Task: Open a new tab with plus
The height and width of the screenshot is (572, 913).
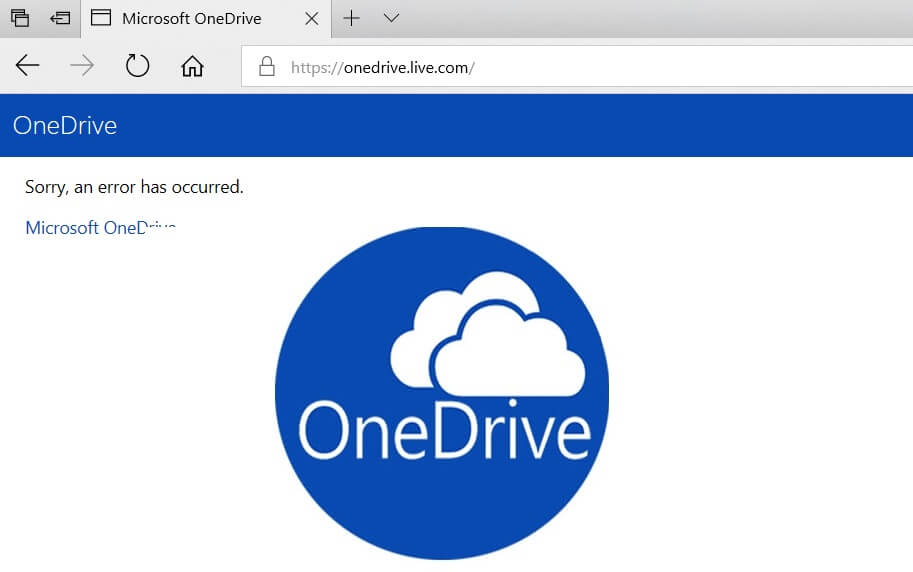Action: (352, 18)
